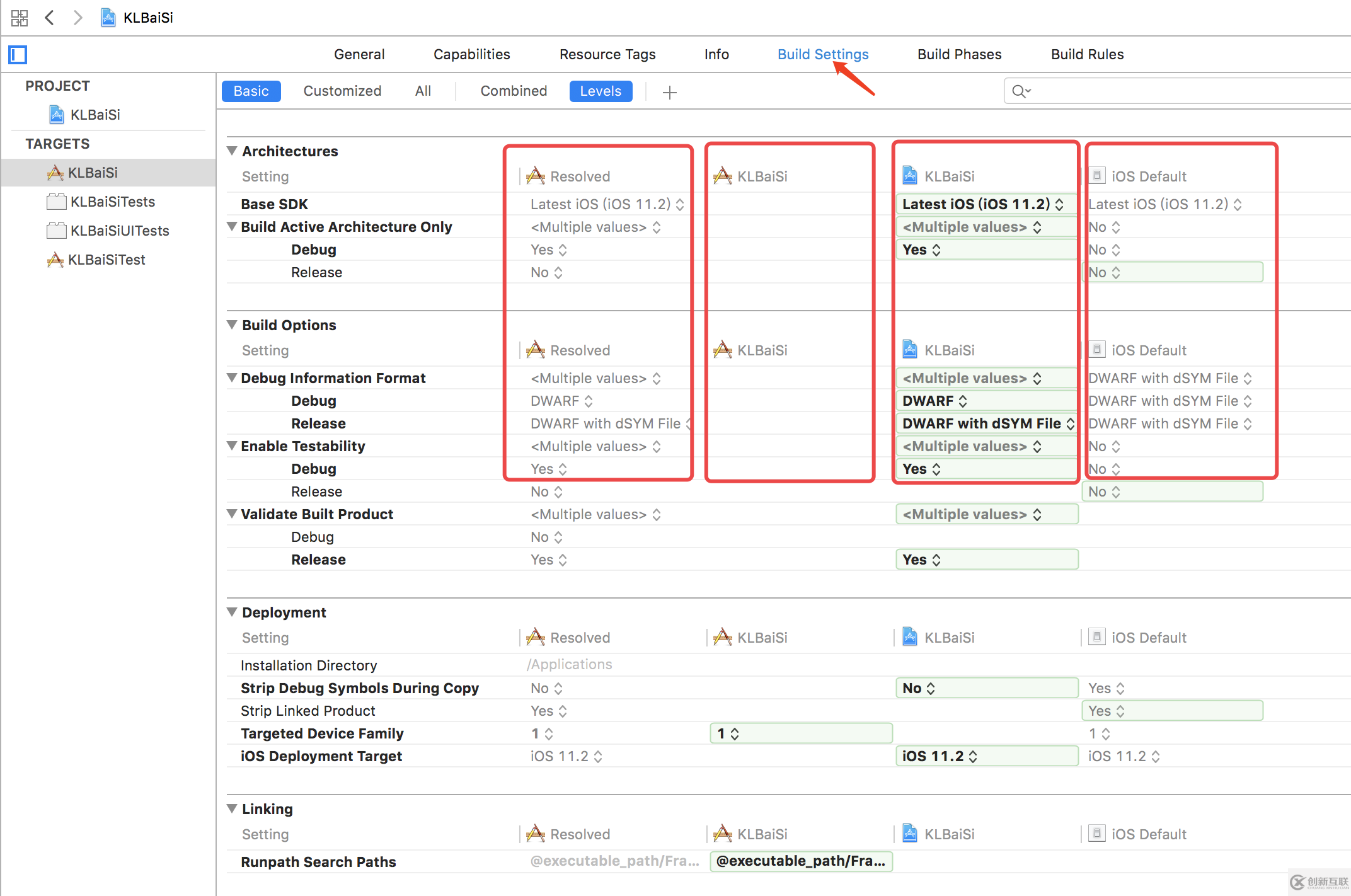Click the Basic filter button
This screenshot has height=896, width=1351.
pos(250,91)
